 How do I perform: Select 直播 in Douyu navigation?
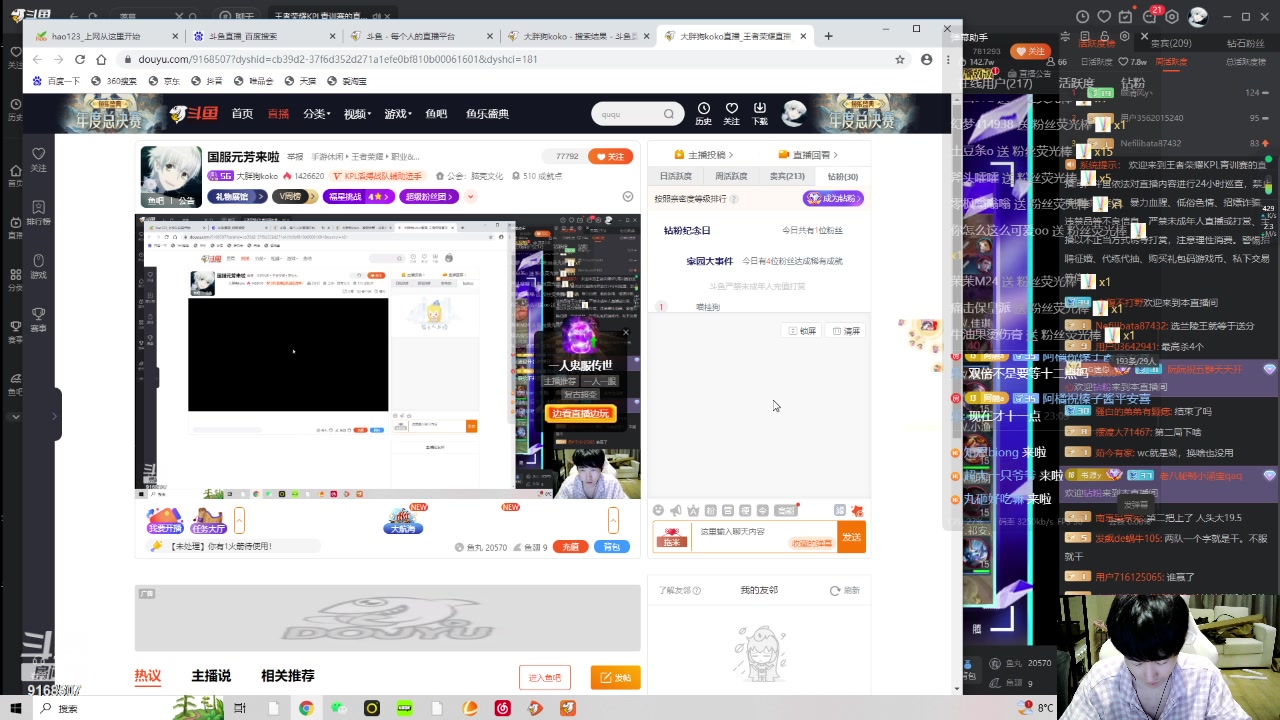(278, 114)
